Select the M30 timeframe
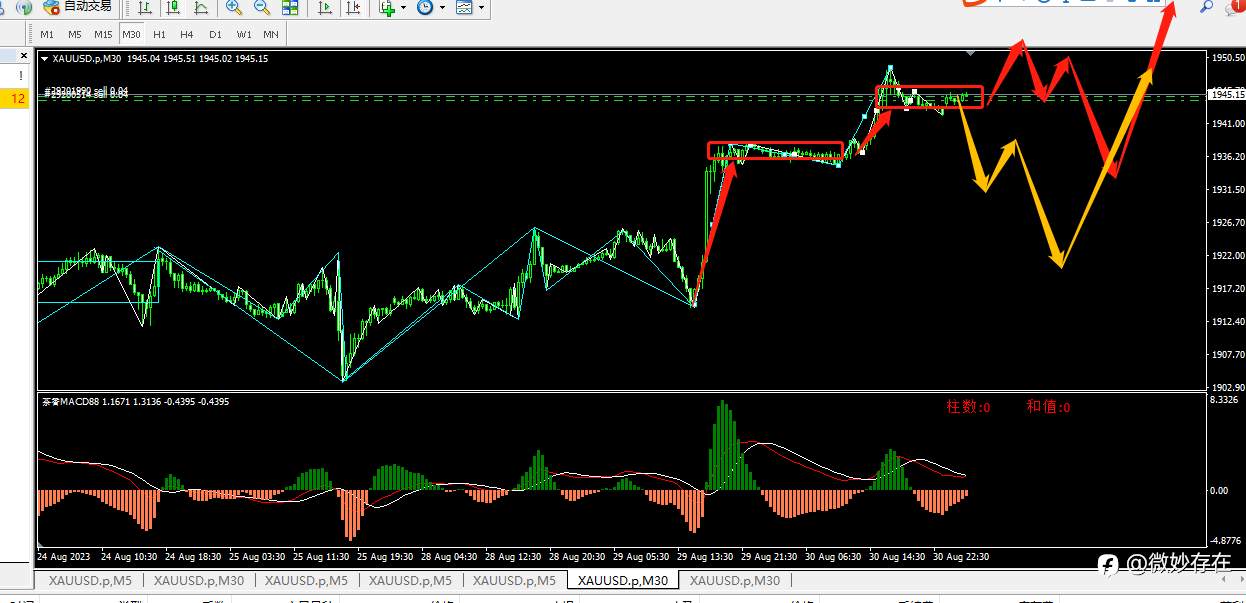This screenshot has width=1246, height=603. tap(131, 34)
